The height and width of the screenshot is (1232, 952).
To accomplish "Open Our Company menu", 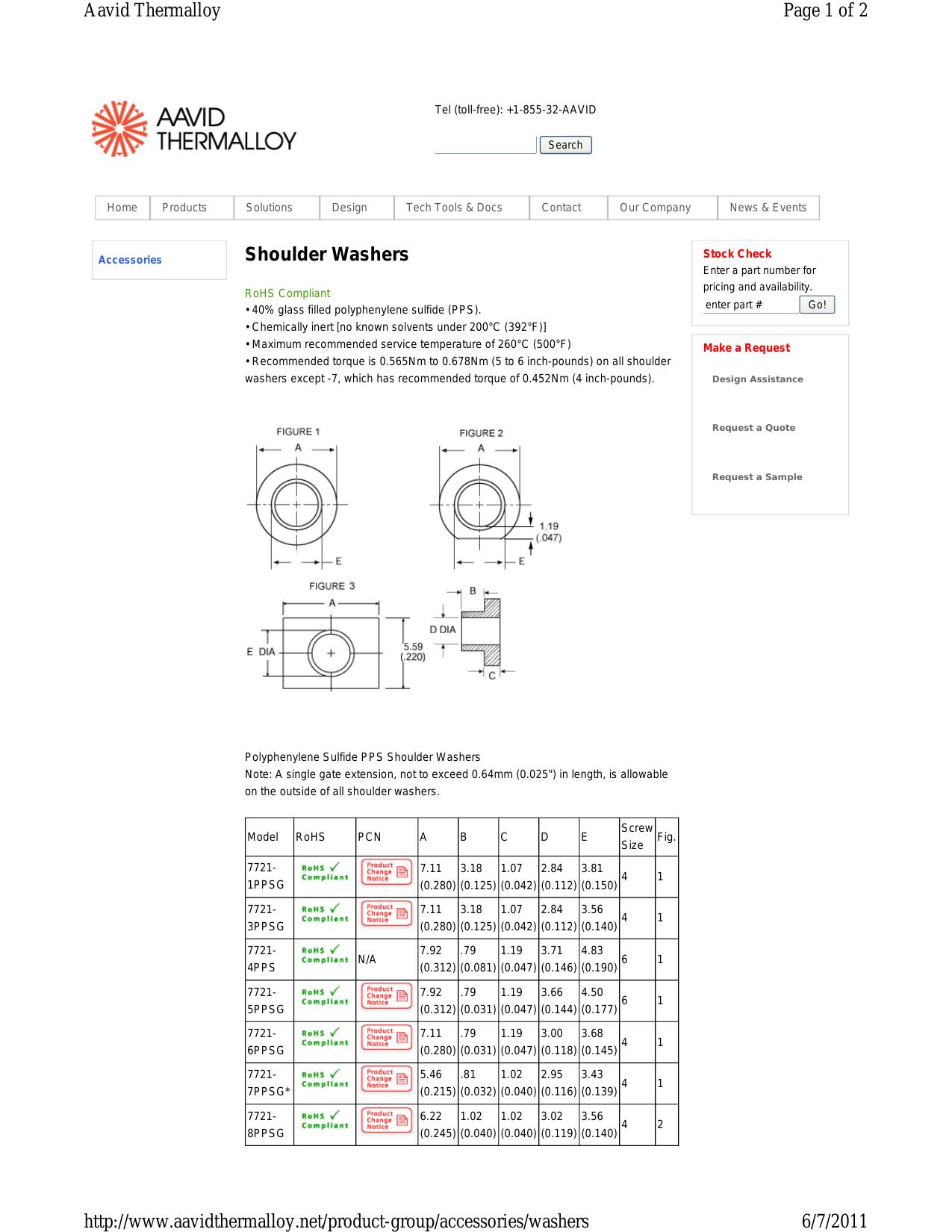I will (x=662, y=208).
